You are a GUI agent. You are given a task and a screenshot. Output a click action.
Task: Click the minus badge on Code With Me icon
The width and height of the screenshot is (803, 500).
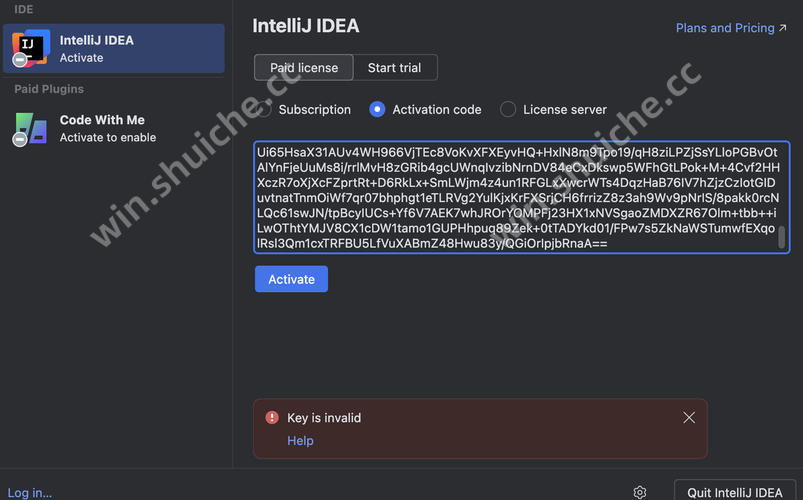point(20,139)
